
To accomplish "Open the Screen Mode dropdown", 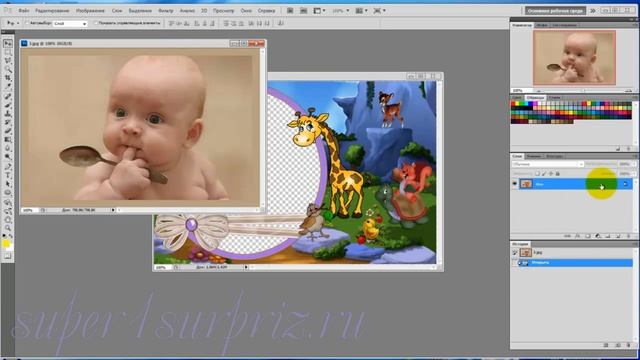I will [x=379, y=11].
